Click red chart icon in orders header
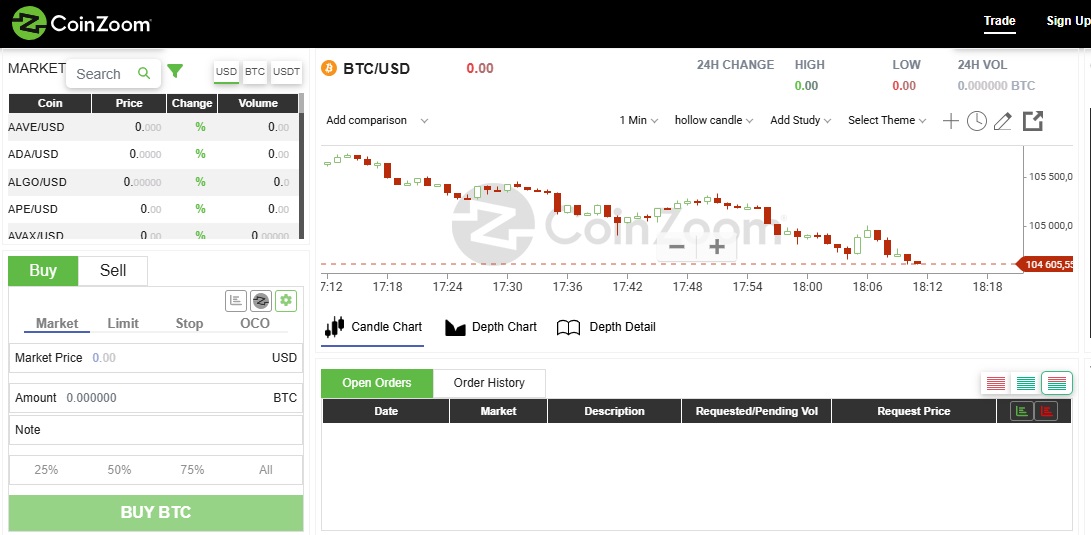 1046,411
